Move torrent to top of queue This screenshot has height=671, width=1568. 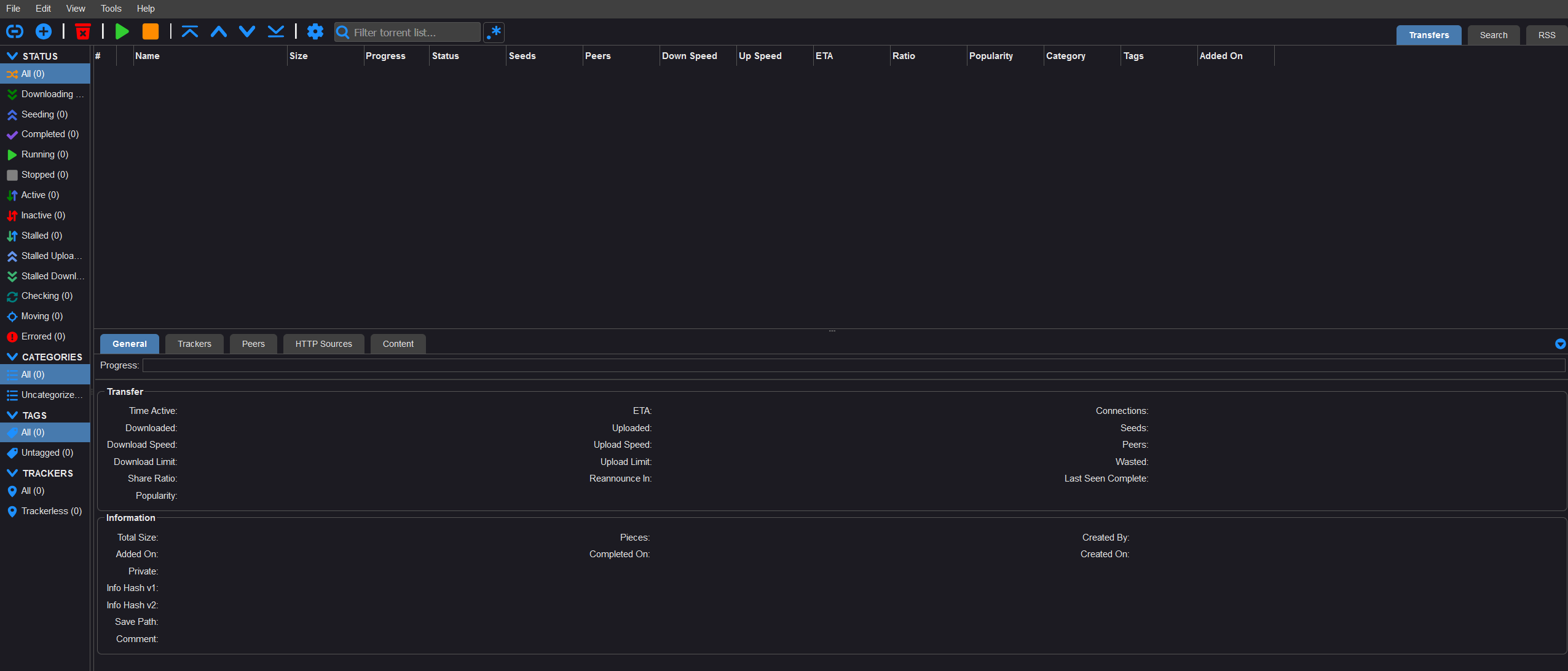pos(190,31)
